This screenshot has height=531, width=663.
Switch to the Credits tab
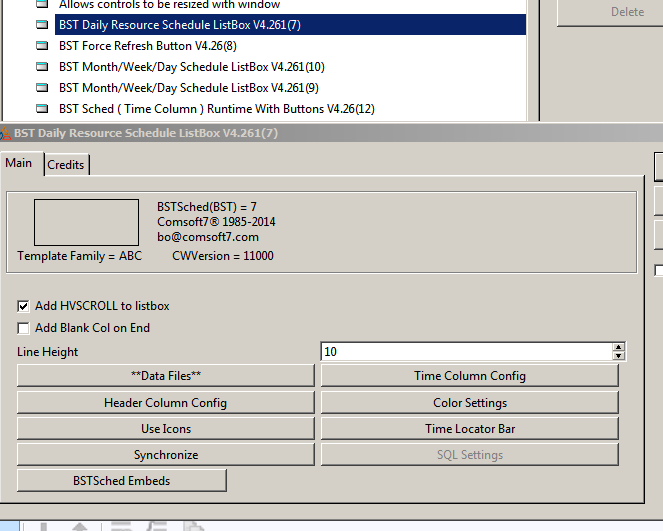(x=66, y=165)
